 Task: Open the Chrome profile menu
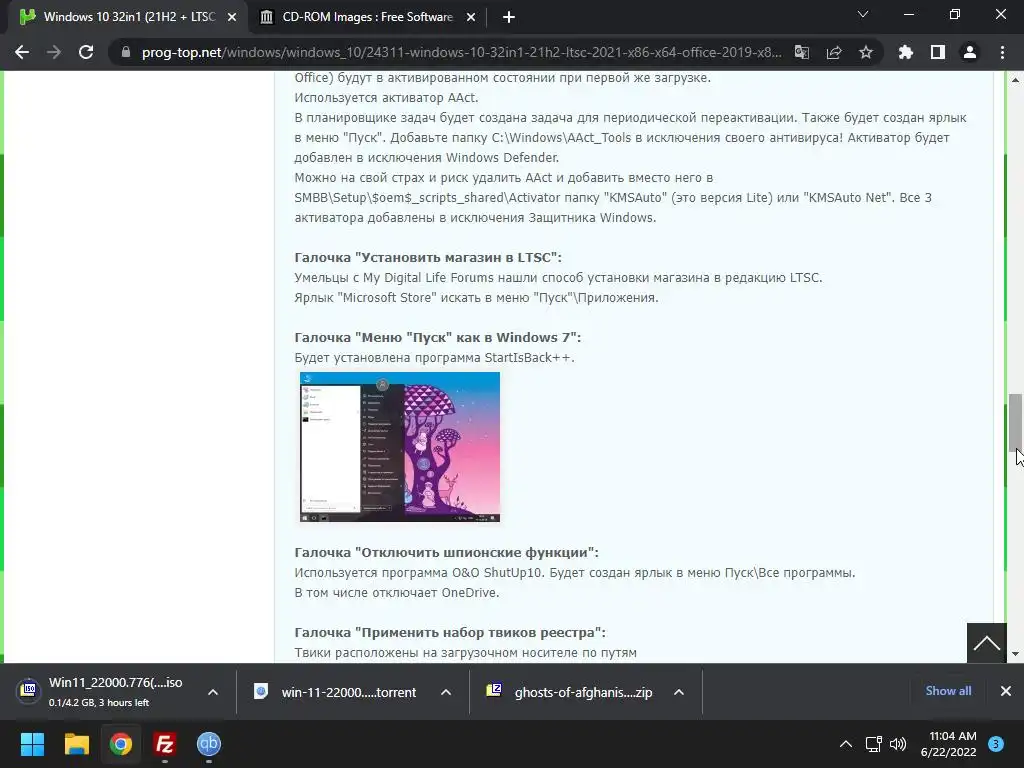click(969, 52)
